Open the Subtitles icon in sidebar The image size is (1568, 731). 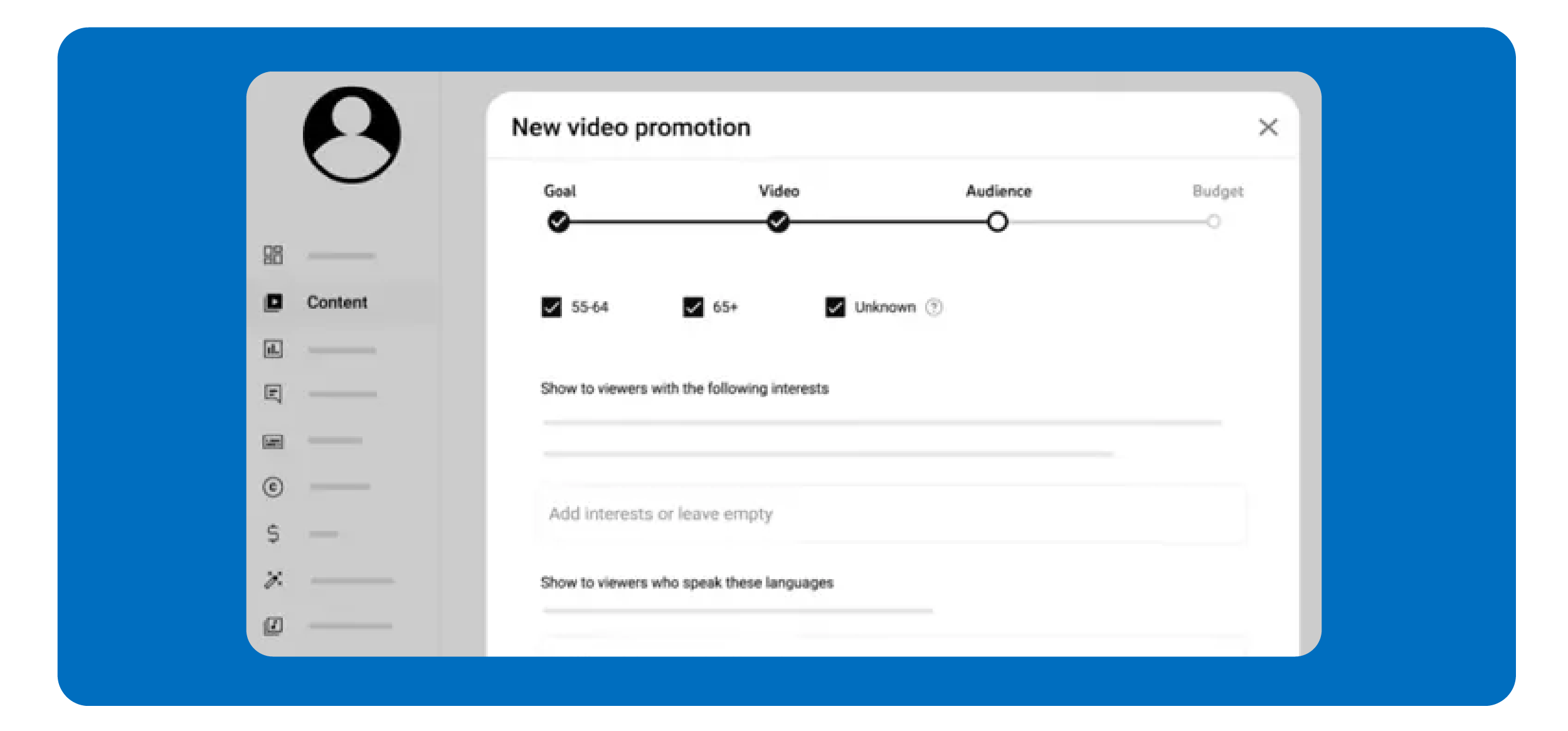[273, 442]
